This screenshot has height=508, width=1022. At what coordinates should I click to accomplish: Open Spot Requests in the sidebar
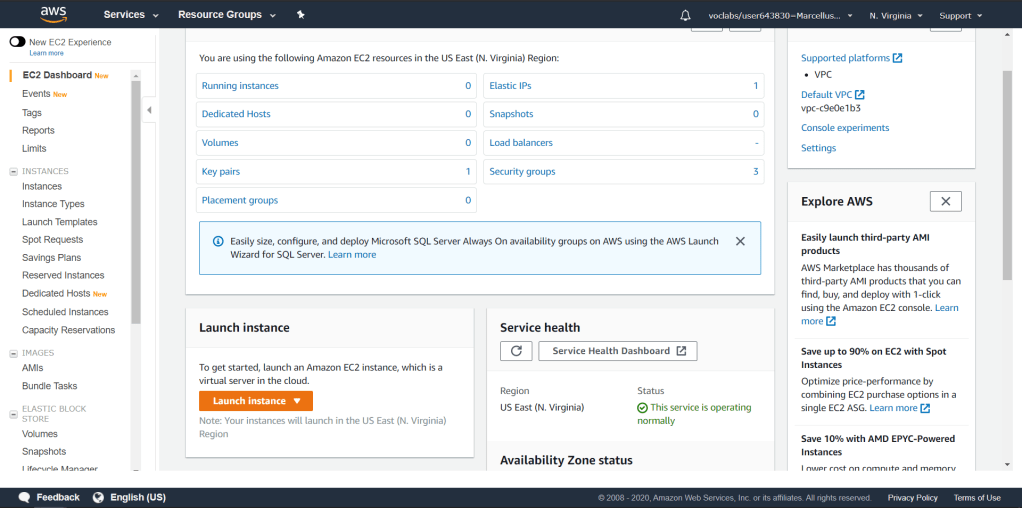[52, 240]
